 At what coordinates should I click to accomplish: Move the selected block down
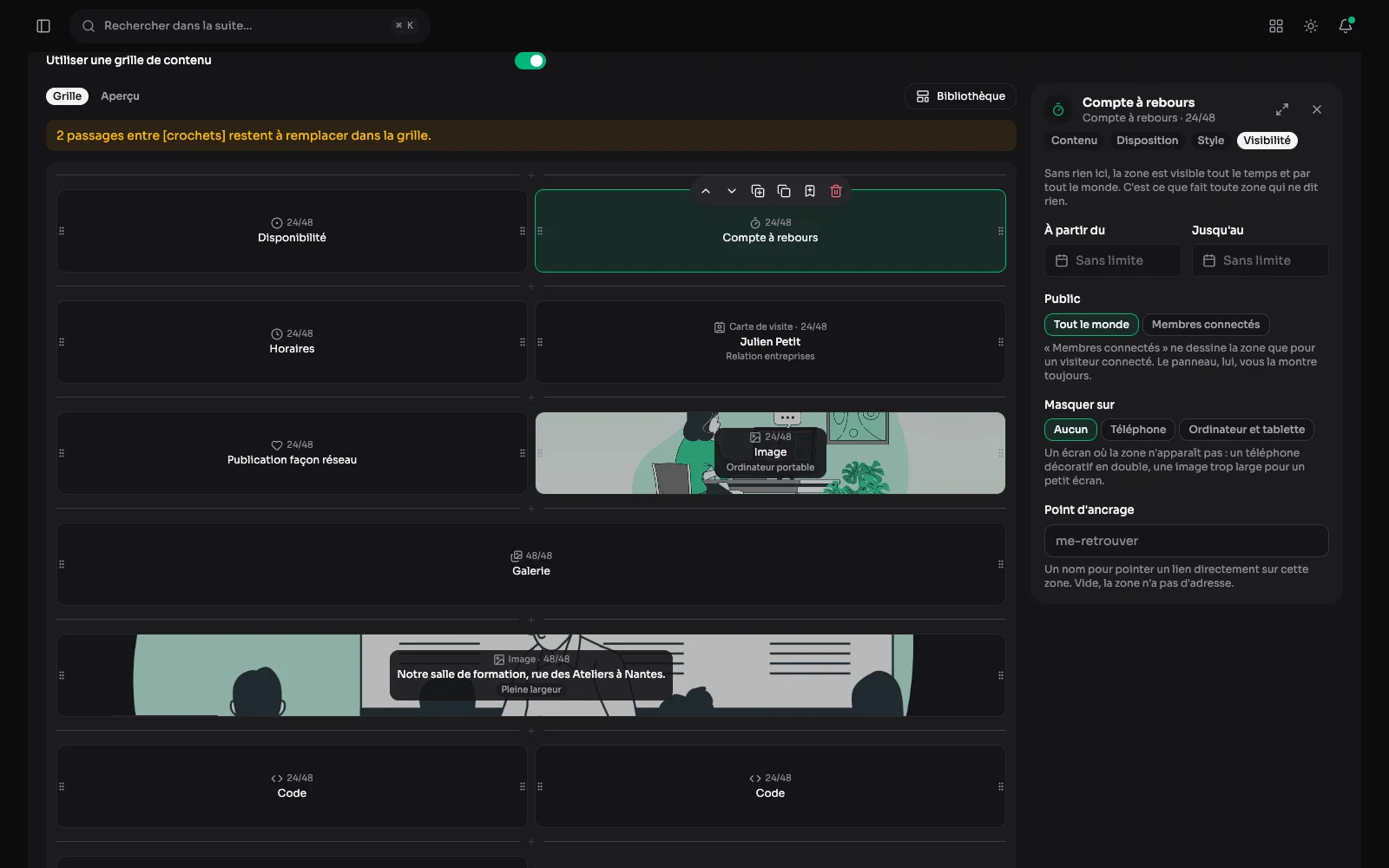click(x=732, y=191)
